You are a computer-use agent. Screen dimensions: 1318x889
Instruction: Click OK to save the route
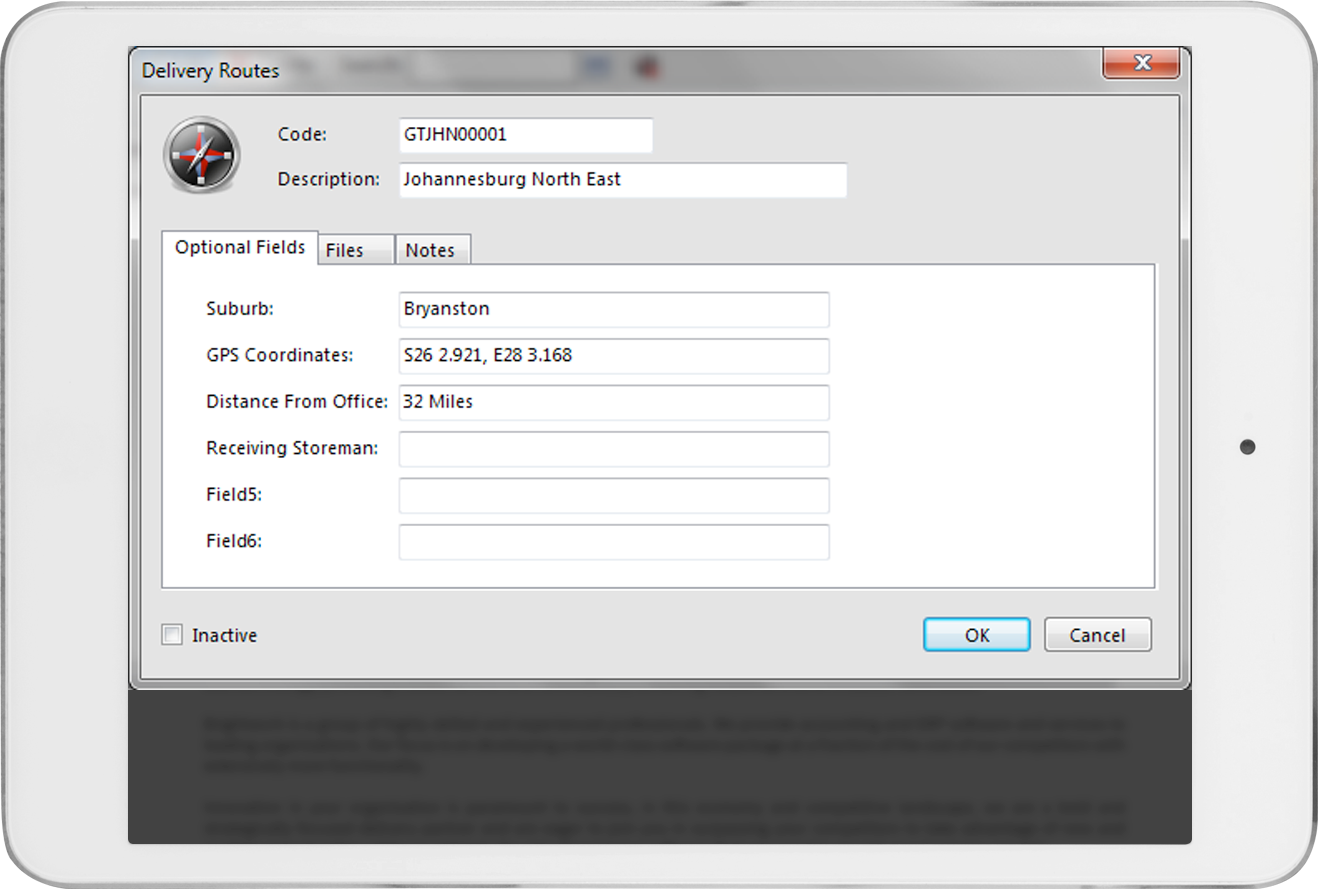[x=976, y=635]
